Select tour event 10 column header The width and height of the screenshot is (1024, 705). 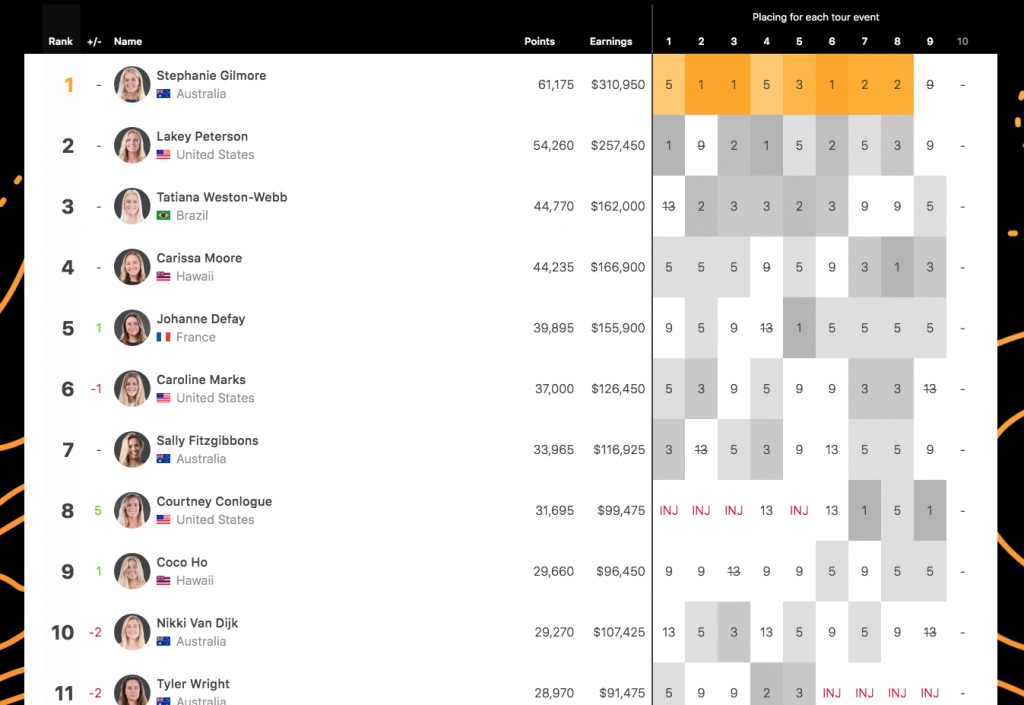[963, 41]
